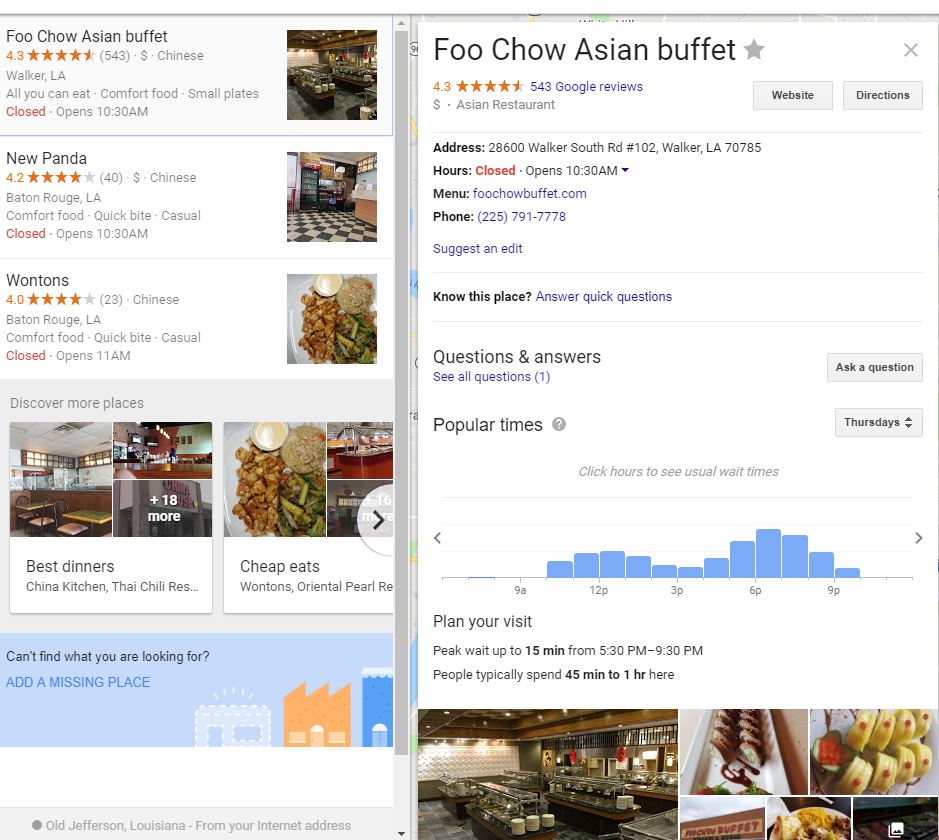The image size is (939, 840).
Task: Click results list scrollbar down arrow
Action: 401,833
